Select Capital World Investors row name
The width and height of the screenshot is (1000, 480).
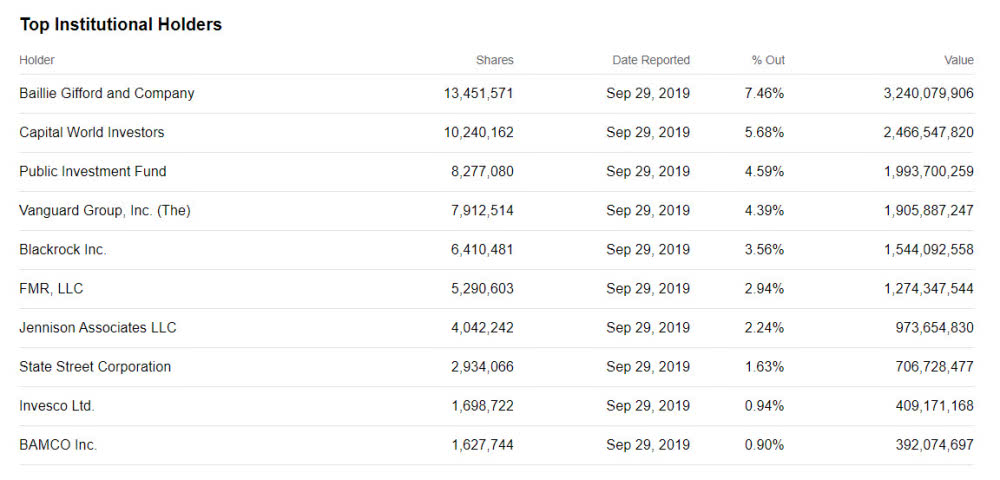[x=92, y=132]
